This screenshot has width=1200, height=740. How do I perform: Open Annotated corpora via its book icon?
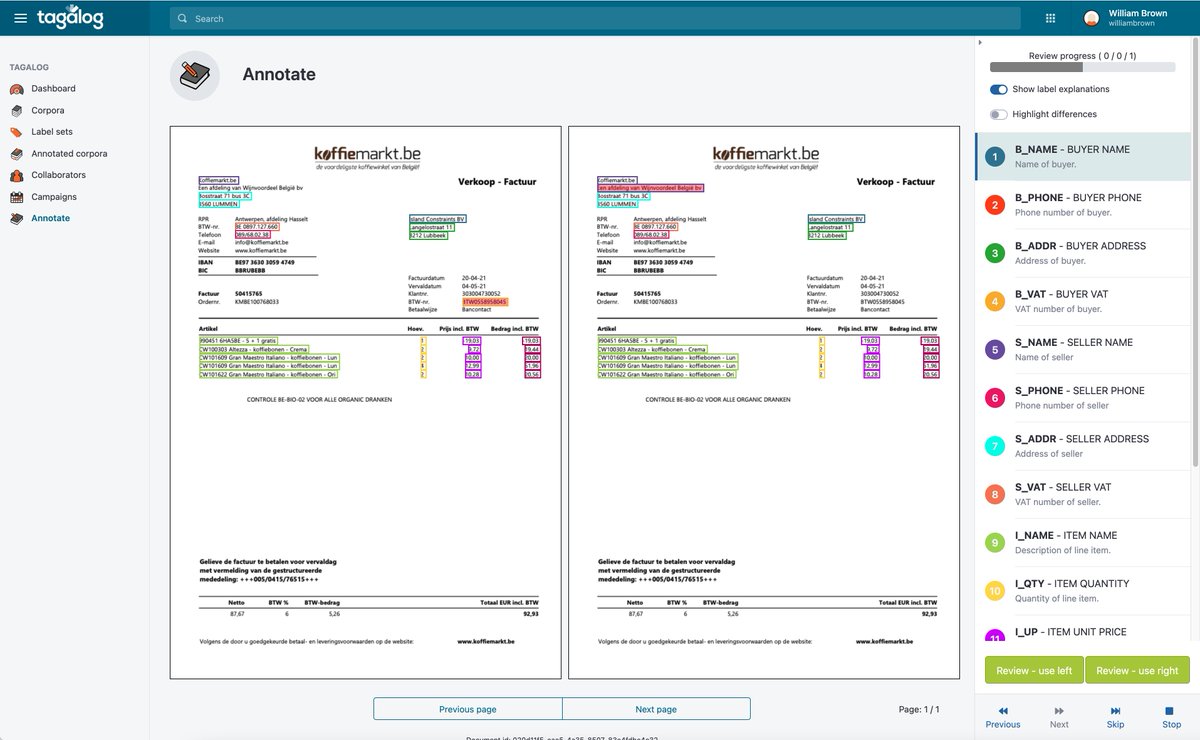click(17, 153)
